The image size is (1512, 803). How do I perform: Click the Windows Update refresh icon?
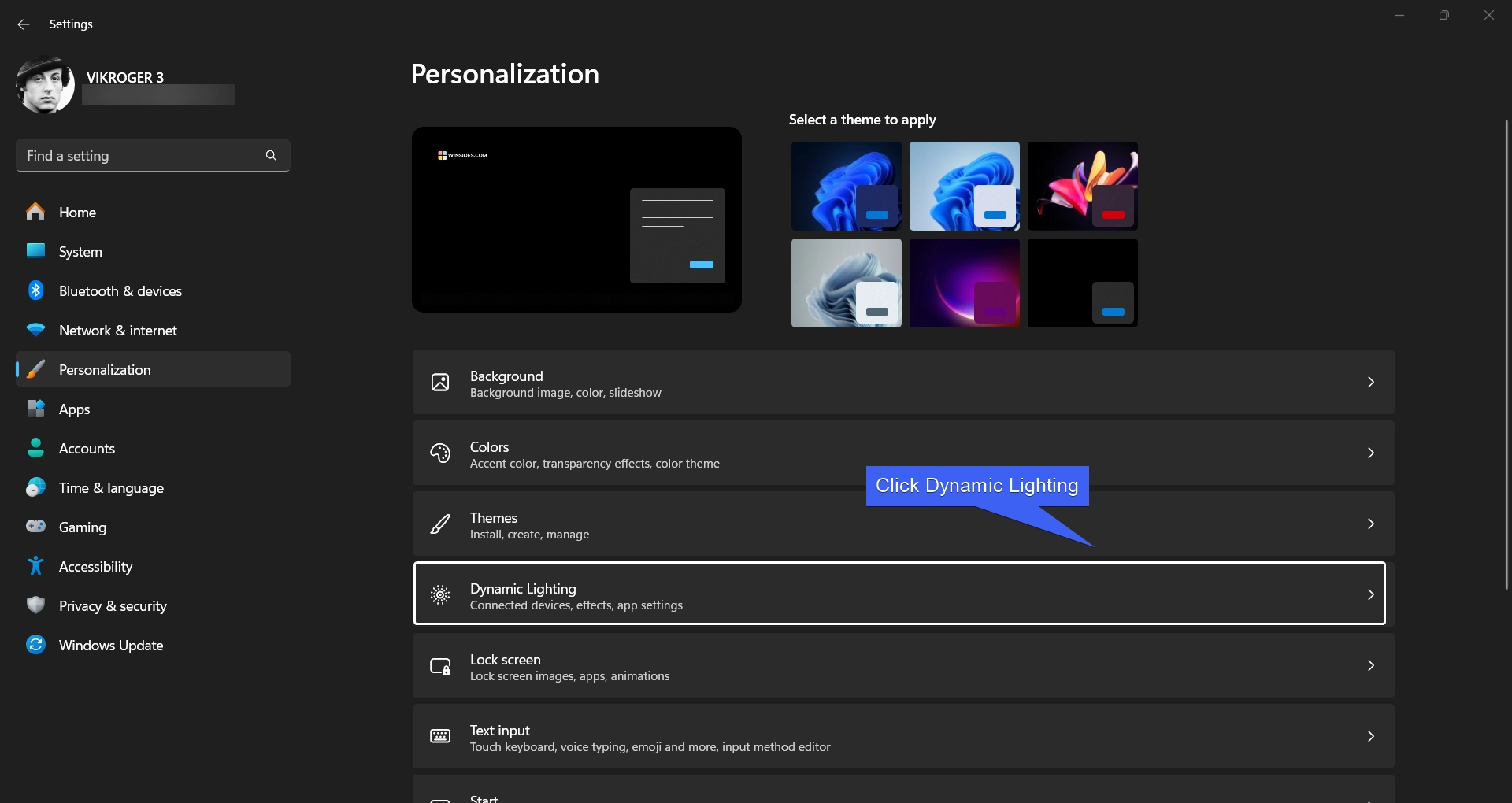(35, 645)
